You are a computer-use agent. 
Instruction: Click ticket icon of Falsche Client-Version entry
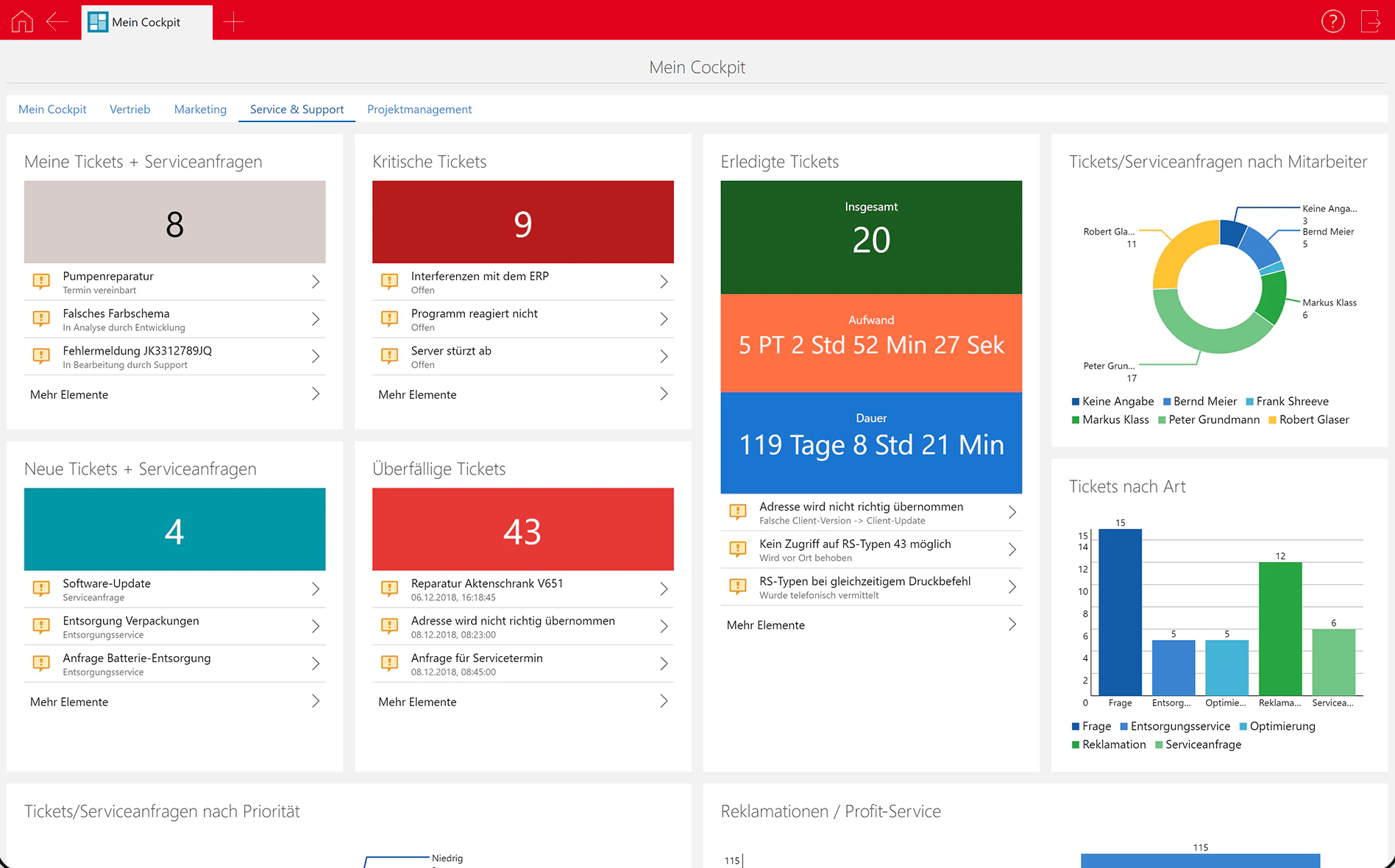click(738, 511)
